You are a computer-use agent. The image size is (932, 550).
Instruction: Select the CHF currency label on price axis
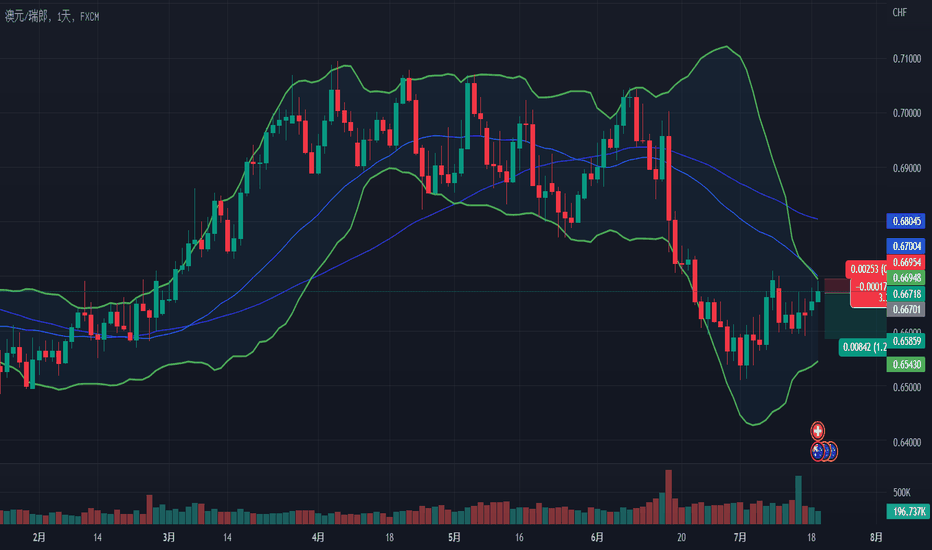point(899,12)
